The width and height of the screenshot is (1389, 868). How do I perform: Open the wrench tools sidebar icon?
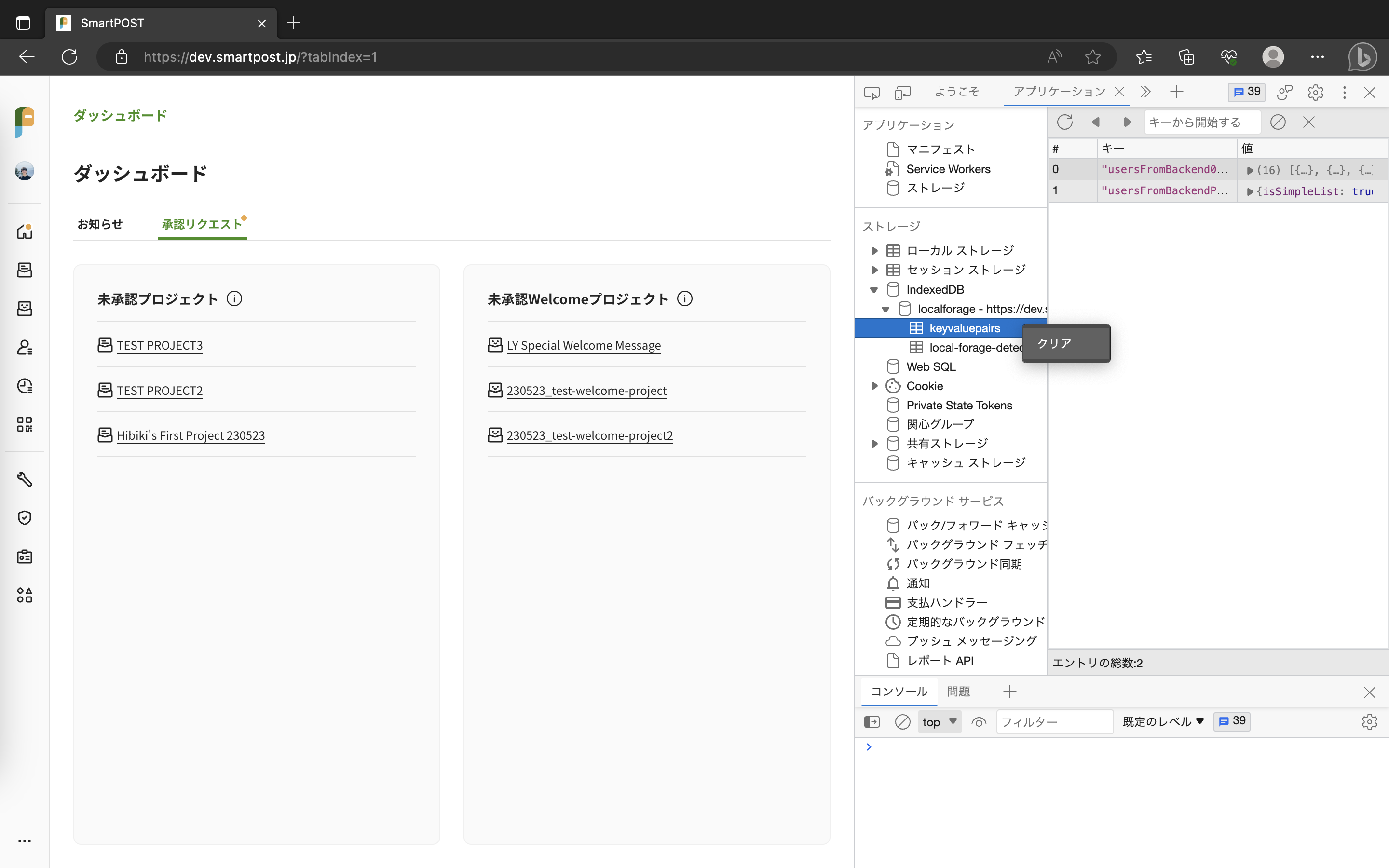click(24, 479)
